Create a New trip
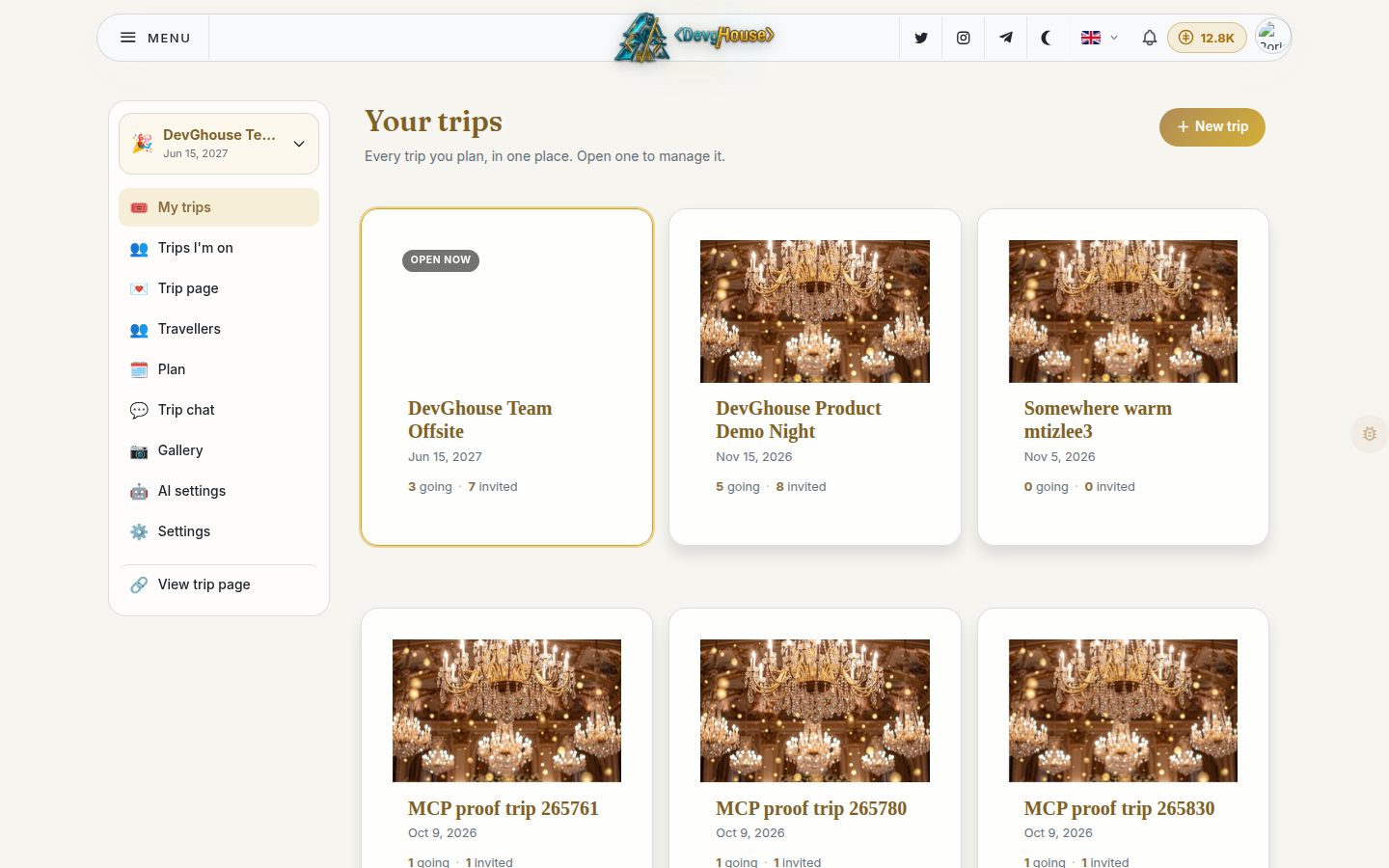Viewport: 1389px width, 868px height. coord(1212,127)
